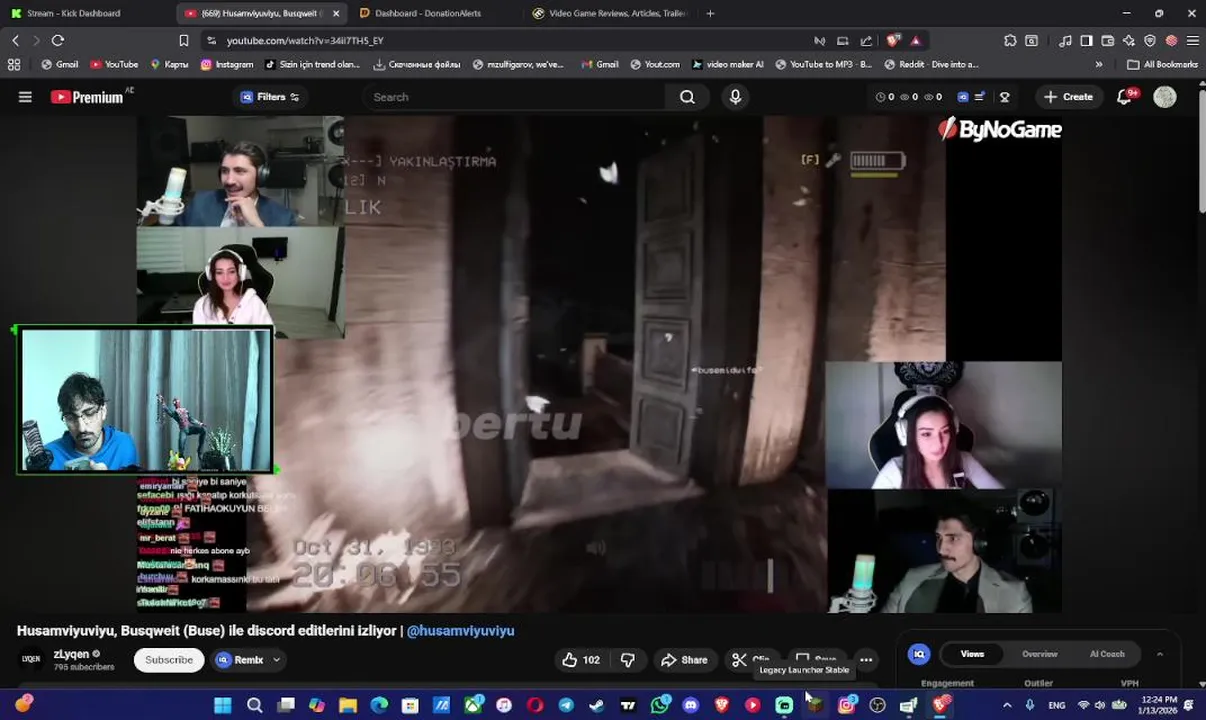Open Discord from the taskbar
This screenshot has width=1206, height=720.
point(690,705)
